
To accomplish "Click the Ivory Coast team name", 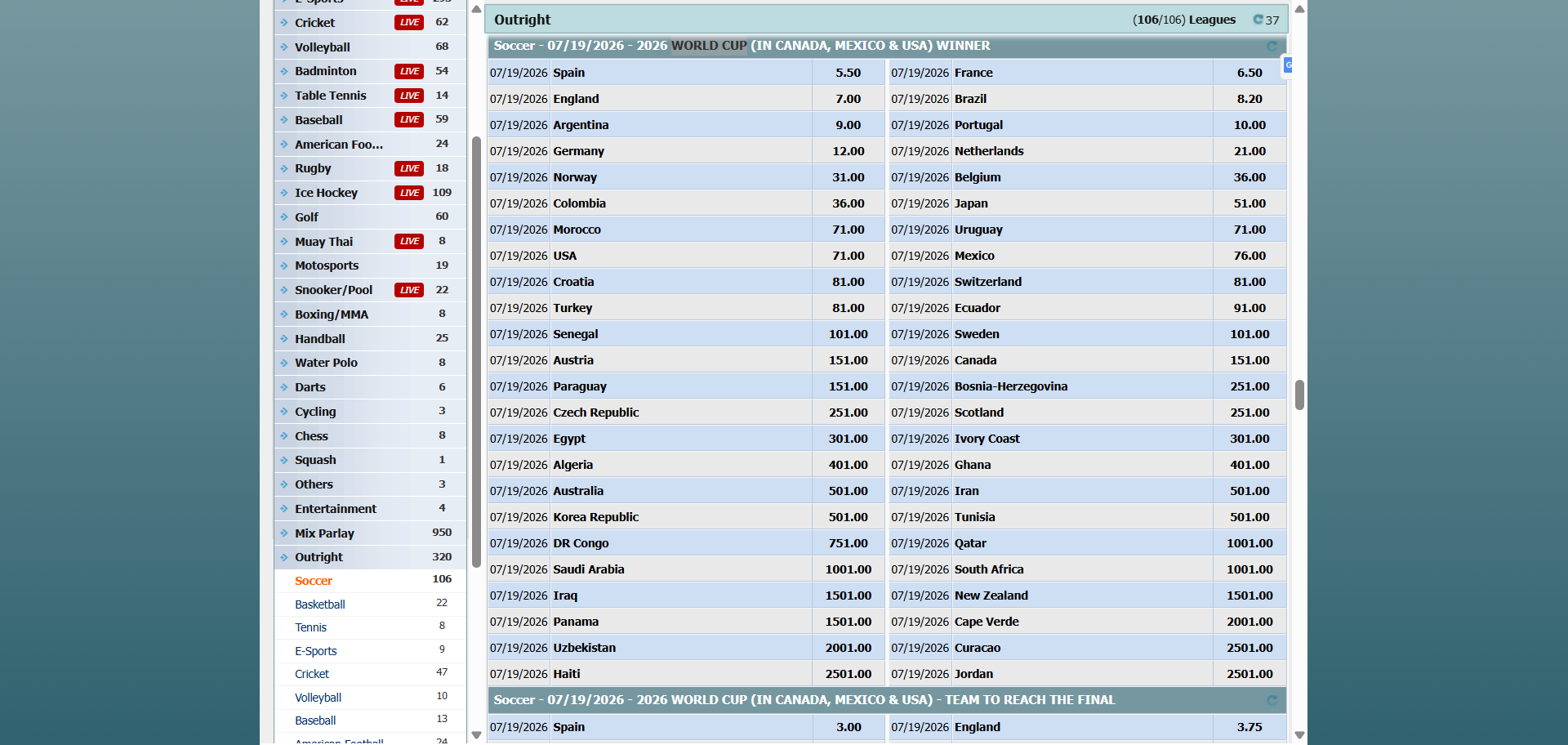I will coord(987,439).
